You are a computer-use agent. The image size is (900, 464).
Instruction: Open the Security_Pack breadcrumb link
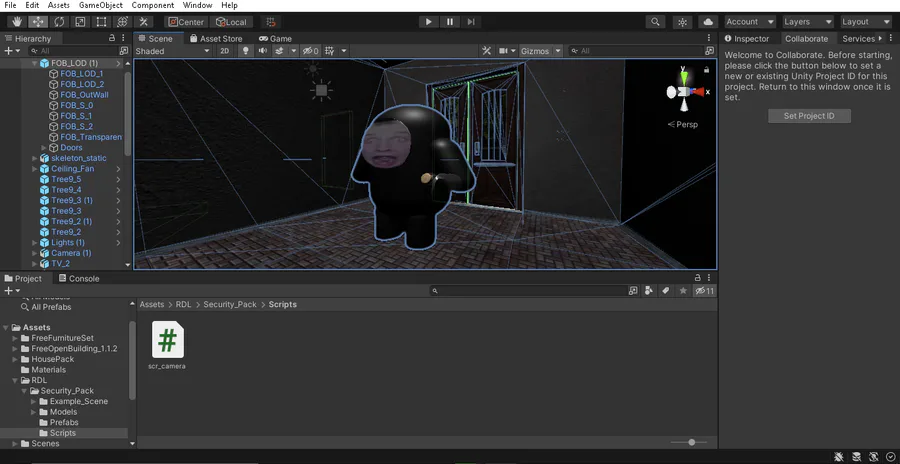coord(230,304)
